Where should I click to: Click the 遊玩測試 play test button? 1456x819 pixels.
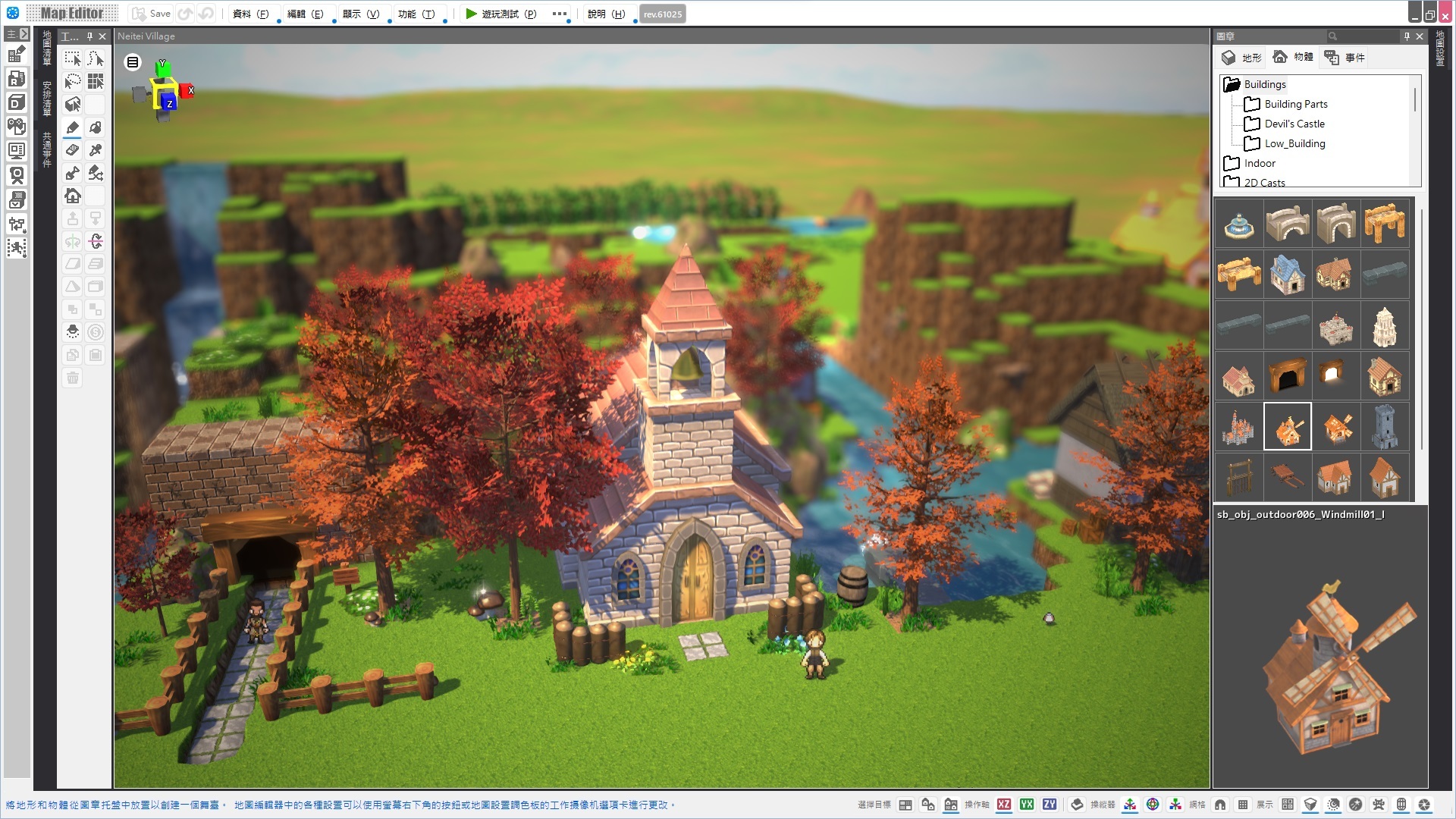pyautogui.click(x=500, y=14)
